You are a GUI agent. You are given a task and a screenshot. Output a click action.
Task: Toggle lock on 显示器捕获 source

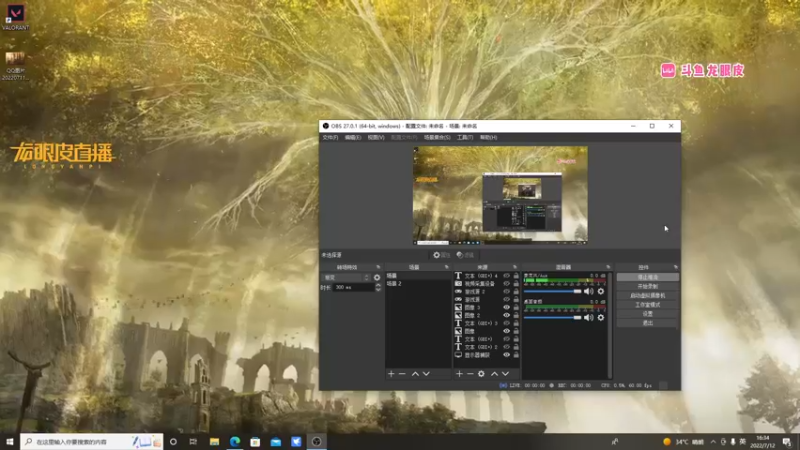tap(516, 355)
